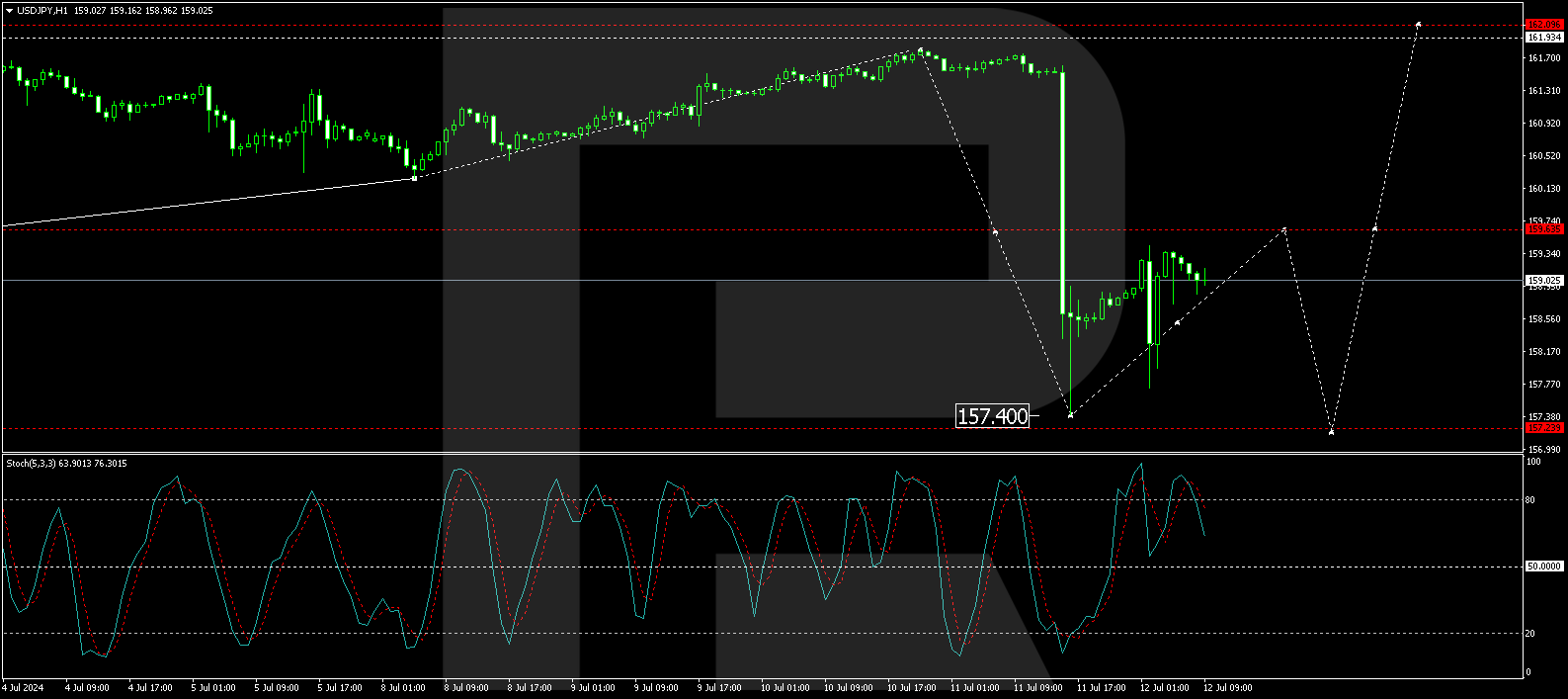Click the 8 Jul 01:00 trendline anchor square
The image size is (1568, 699).
pyautogui.click(x=414, y=178)
